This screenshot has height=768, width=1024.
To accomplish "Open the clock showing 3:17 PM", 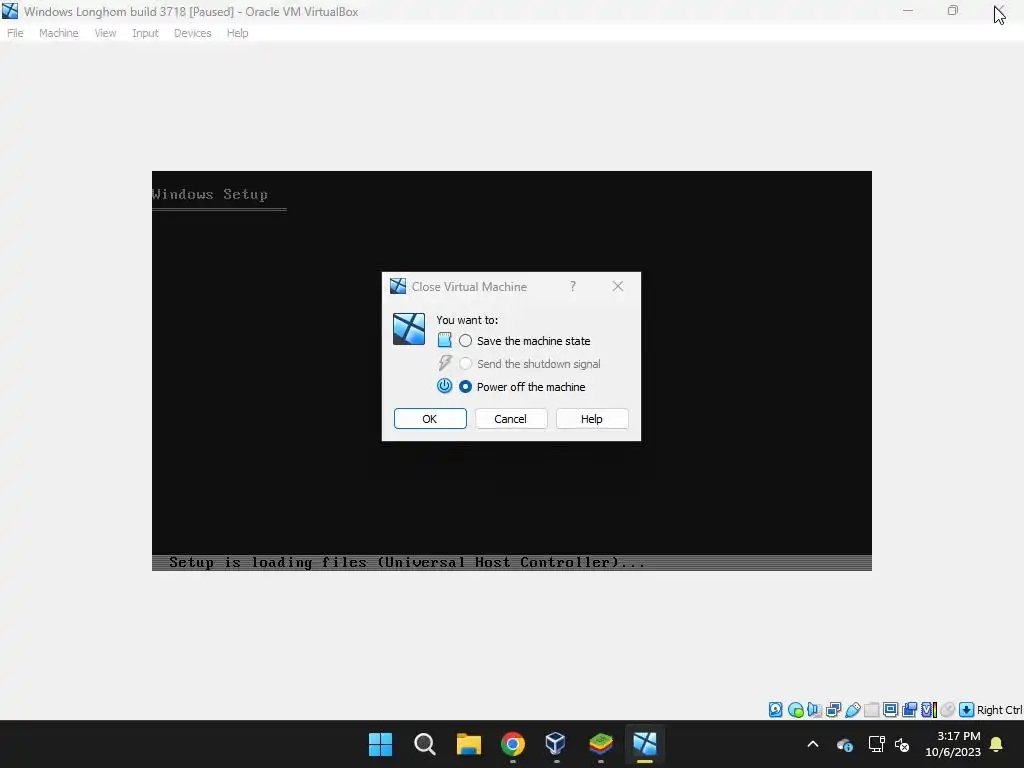I will (x=953, y=744).
